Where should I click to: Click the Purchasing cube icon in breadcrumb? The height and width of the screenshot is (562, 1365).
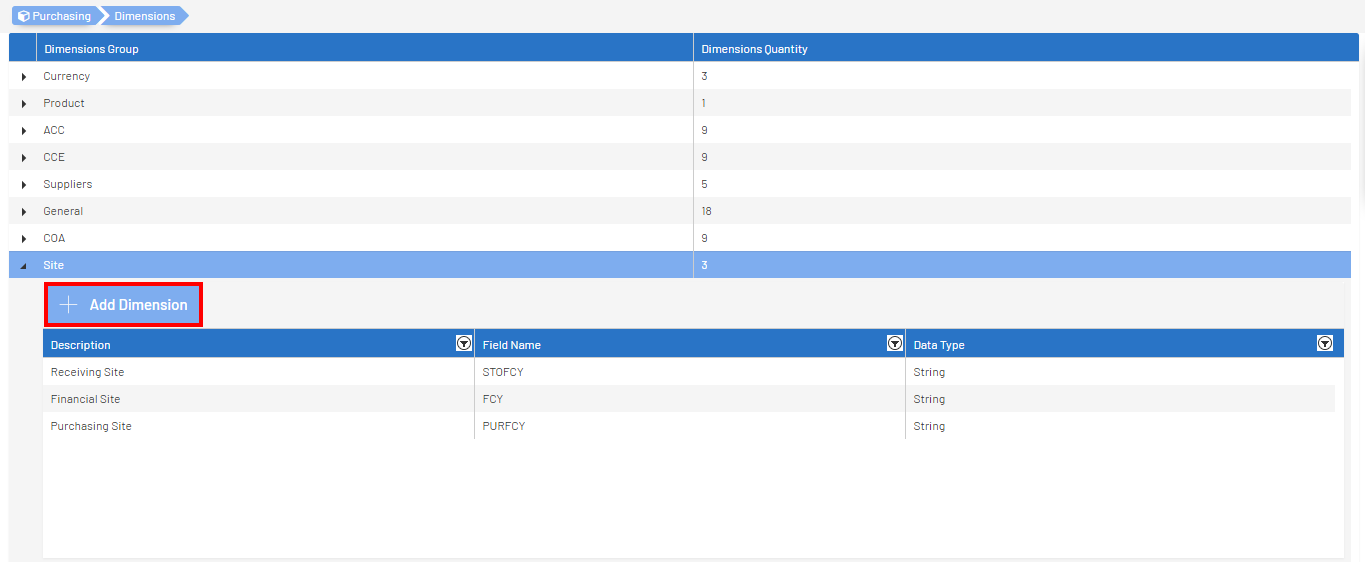[x=23, y=16]
